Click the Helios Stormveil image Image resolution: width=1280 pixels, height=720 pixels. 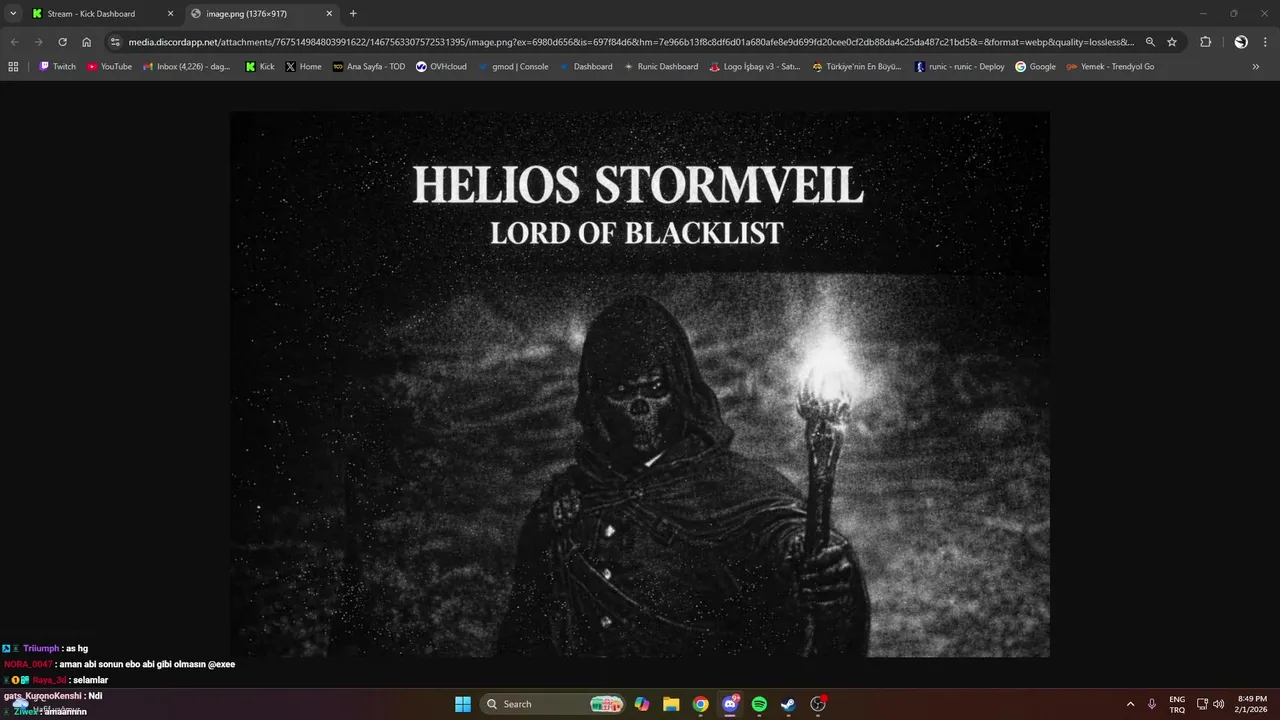[640, 384]
